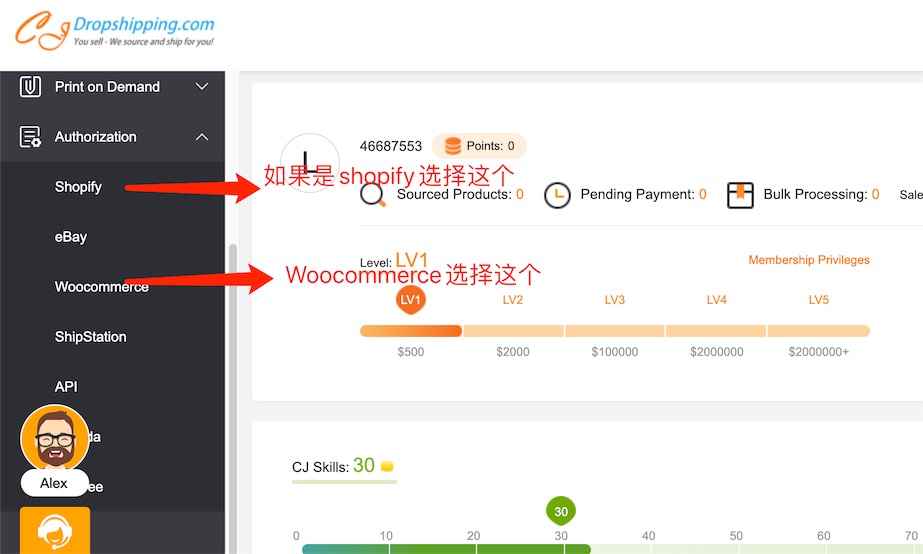Open Bulk Processing: 0 link
The height and width of the screenshot is (554, 923).
[x=821, y=194]
